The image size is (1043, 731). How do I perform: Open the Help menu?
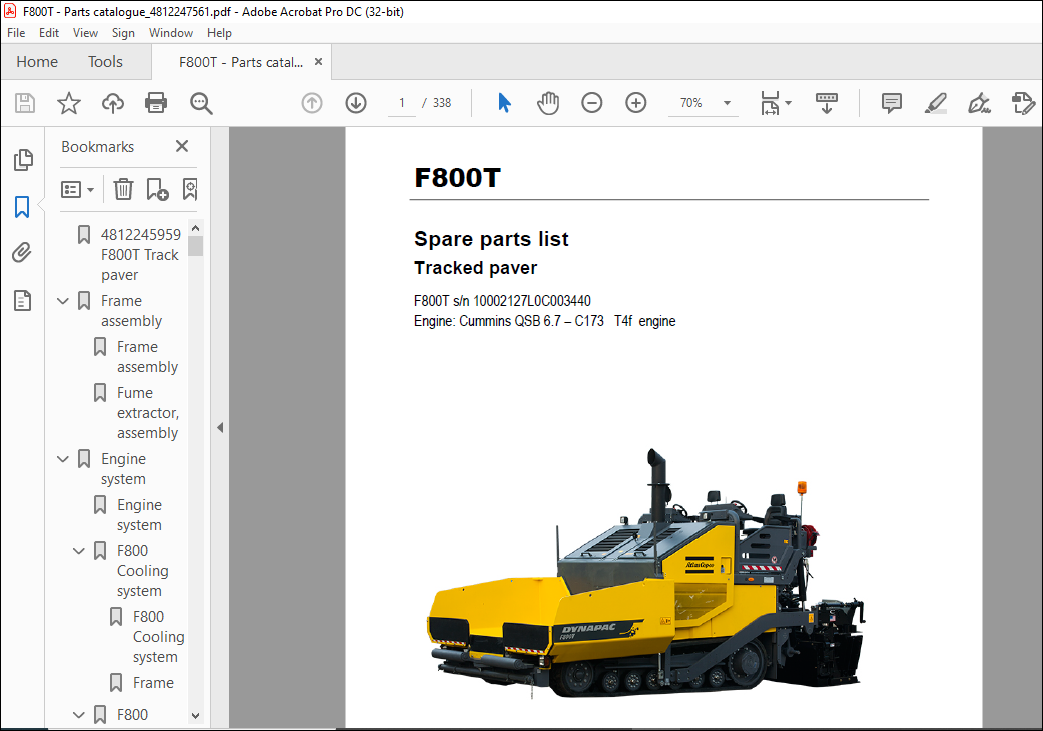coord(219,33)
